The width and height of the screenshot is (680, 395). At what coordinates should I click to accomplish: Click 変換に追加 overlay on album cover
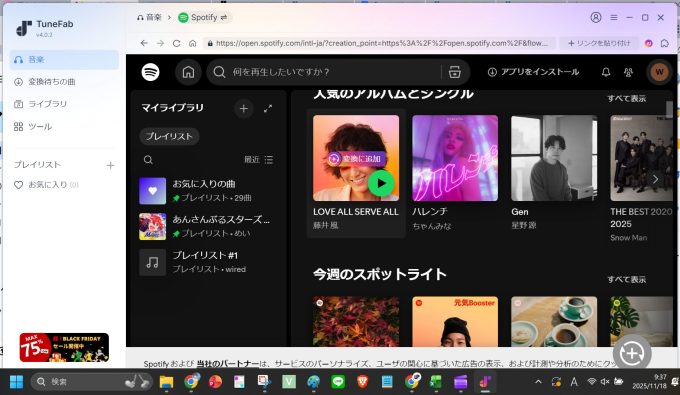pyautogui.click(x=356, y=159)
